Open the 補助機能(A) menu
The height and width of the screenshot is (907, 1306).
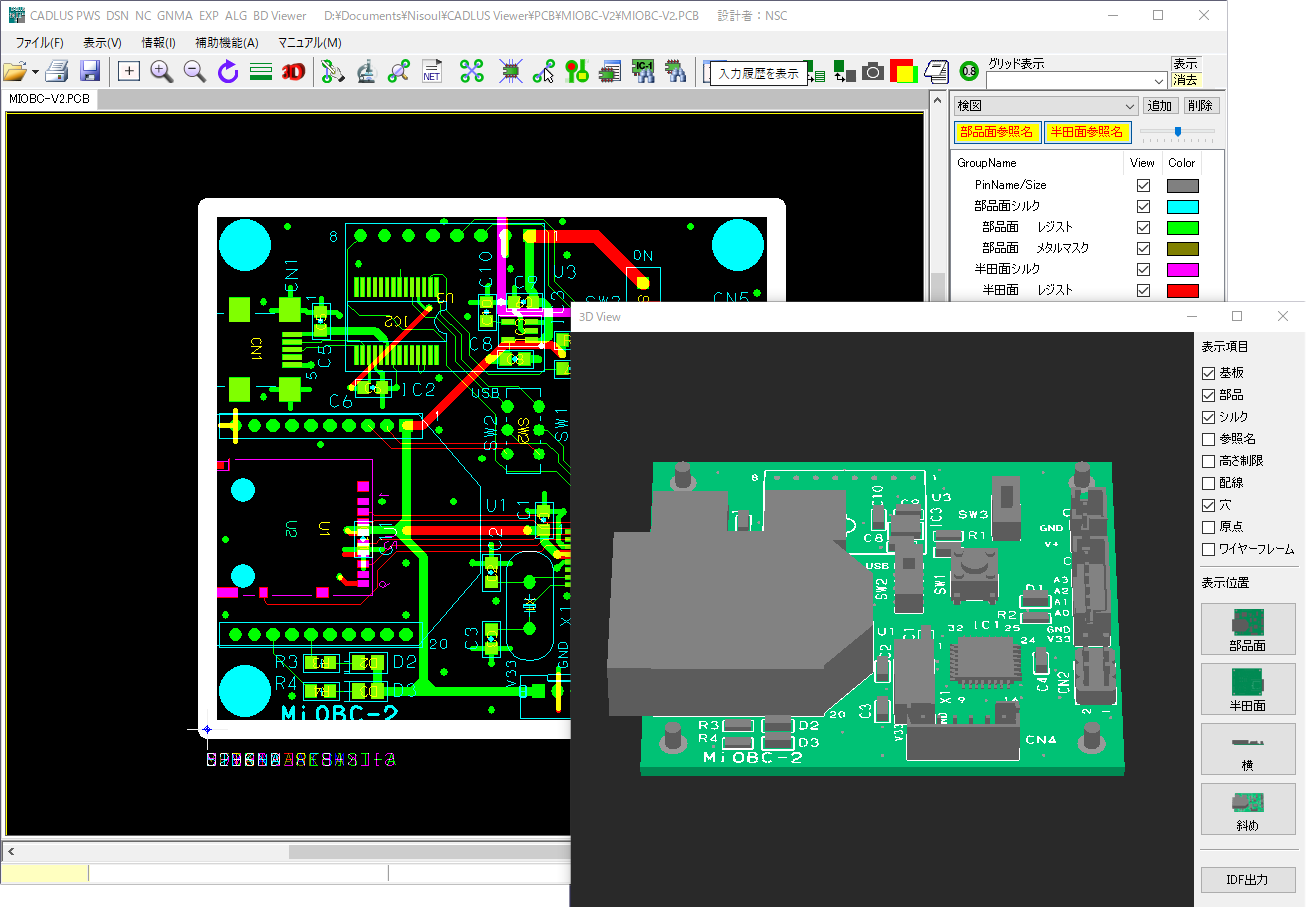pyautogui.click(x=227, y=43)
